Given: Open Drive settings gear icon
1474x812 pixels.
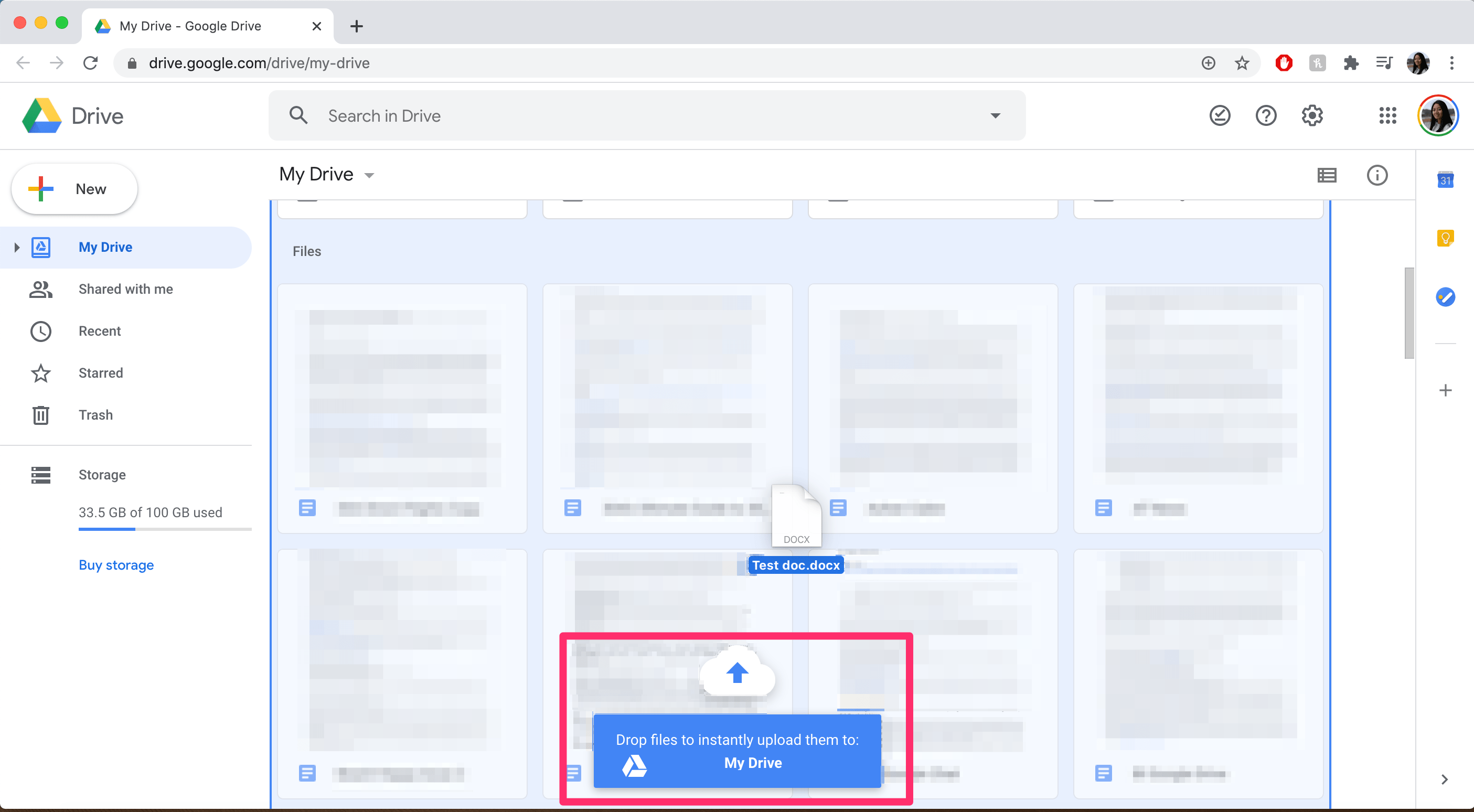Looking at the screenshot, I should pos(1311,115).
